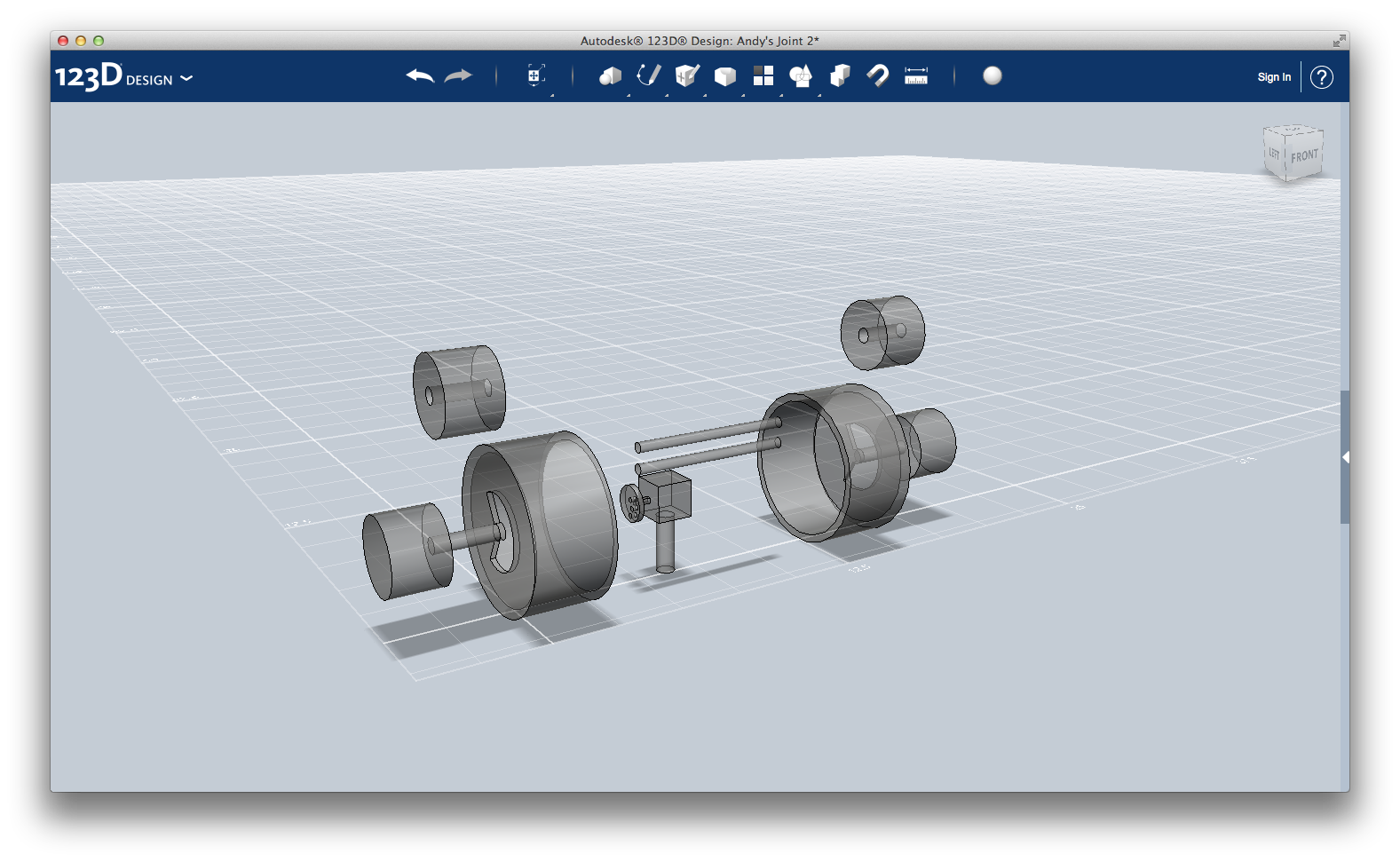Open the Combine tool menu
Viewport: 1400px width, 862px height.
[x=840, y=76]
